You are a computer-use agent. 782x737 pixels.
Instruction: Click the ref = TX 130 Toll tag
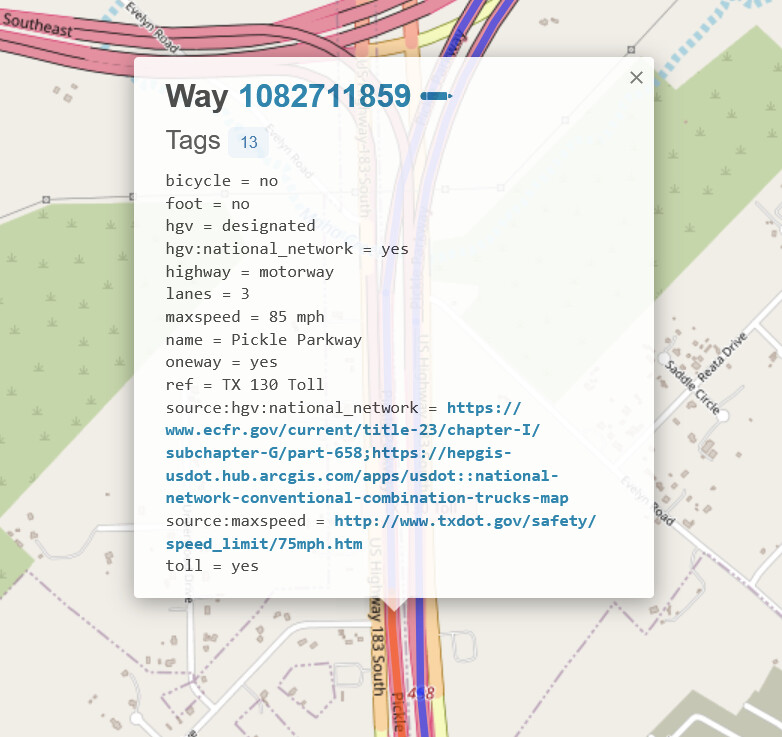point(245,384)
